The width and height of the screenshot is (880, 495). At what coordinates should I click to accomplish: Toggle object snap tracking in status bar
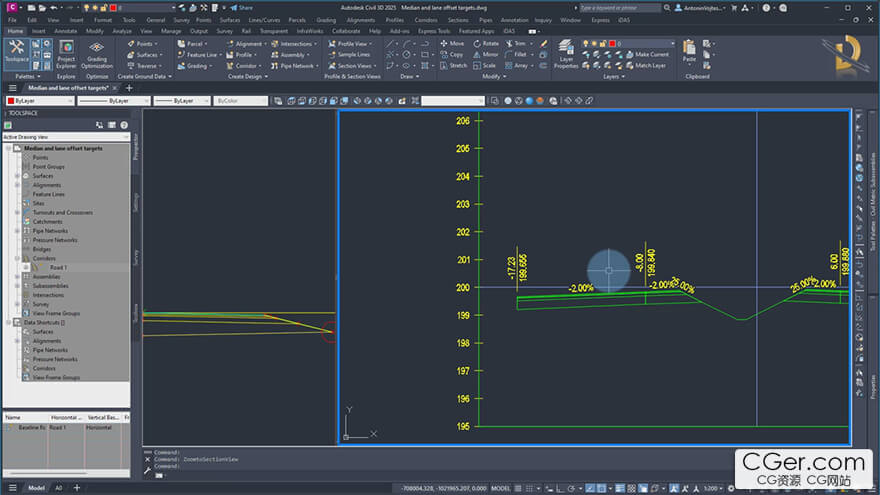click(590, 488)
